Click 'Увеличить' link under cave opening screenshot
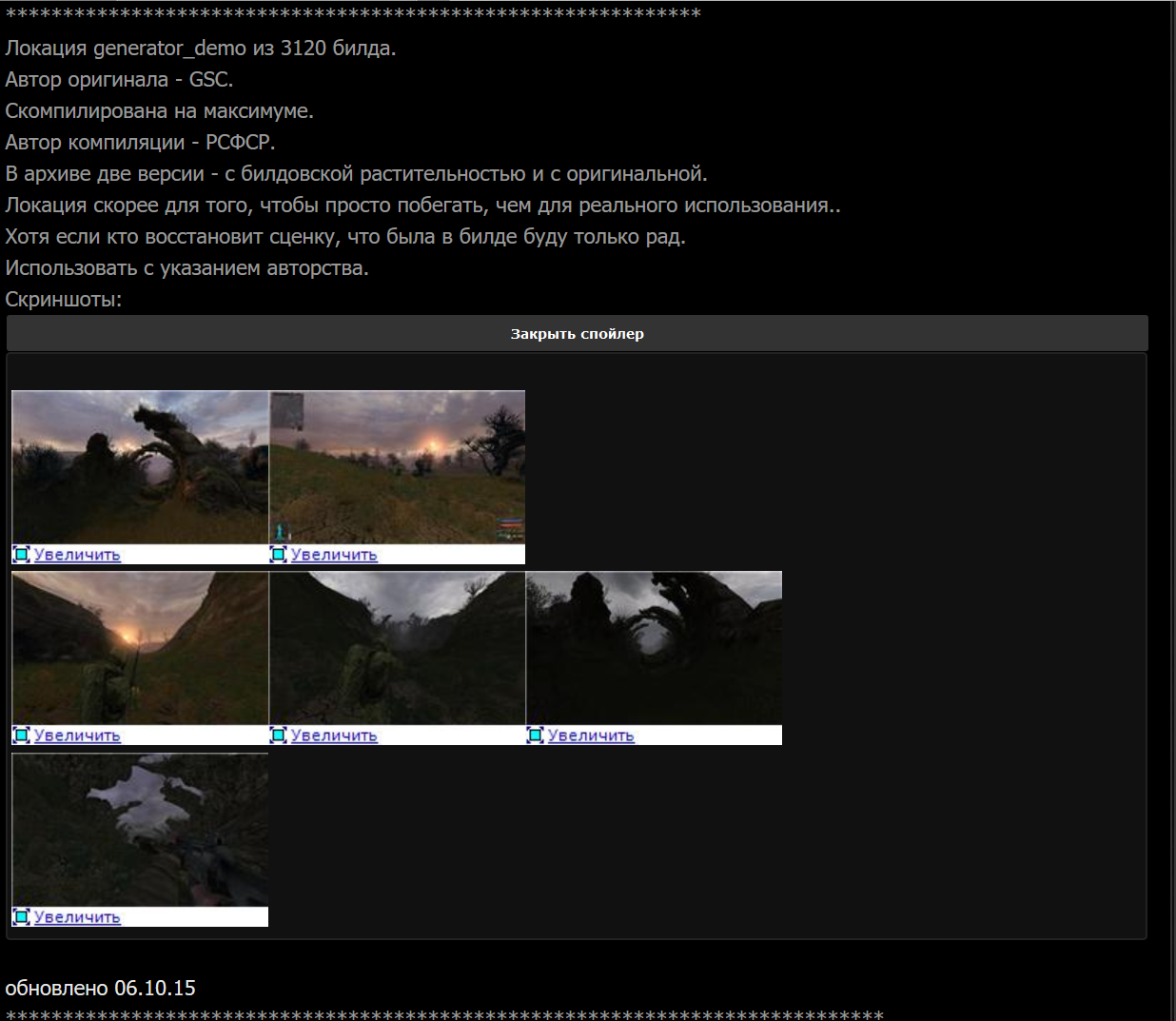Viewport: 1176px width, 1021px height. [x=77, y=917]
